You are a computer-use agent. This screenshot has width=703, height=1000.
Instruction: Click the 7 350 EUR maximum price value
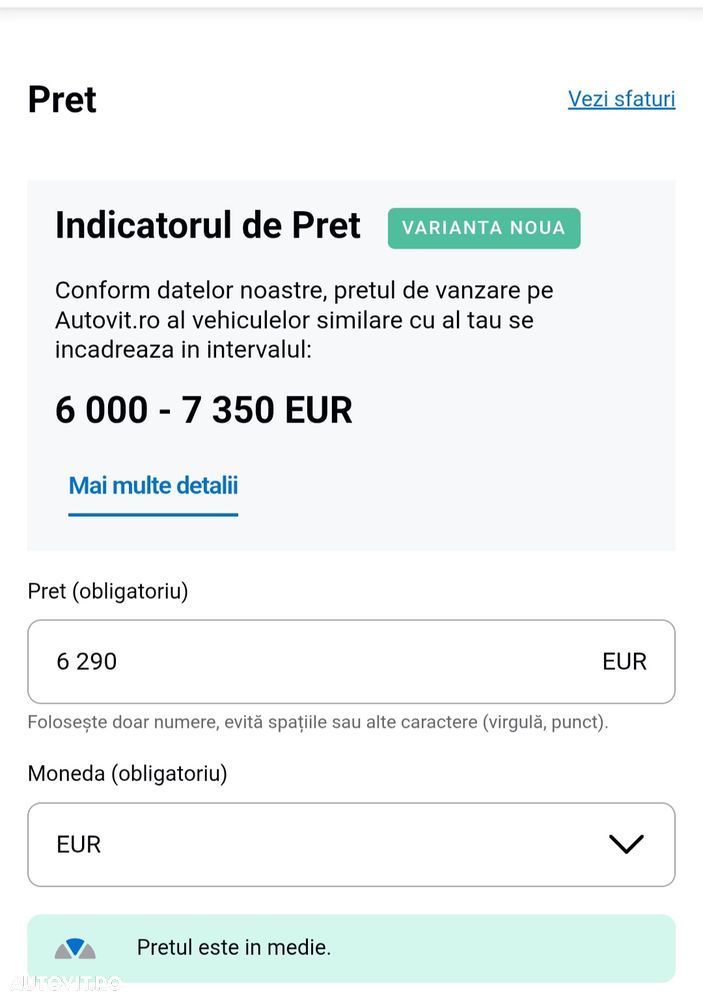(x=267, y=410)
